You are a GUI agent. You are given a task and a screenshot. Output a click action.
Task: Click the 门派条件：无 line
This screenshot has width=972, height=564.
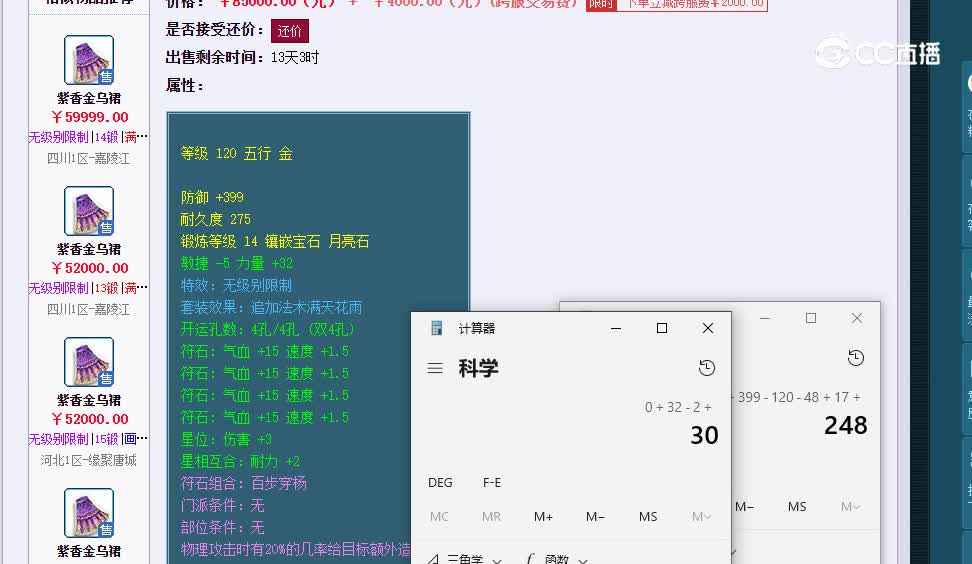pyautogui.click(x=222, y=505)
